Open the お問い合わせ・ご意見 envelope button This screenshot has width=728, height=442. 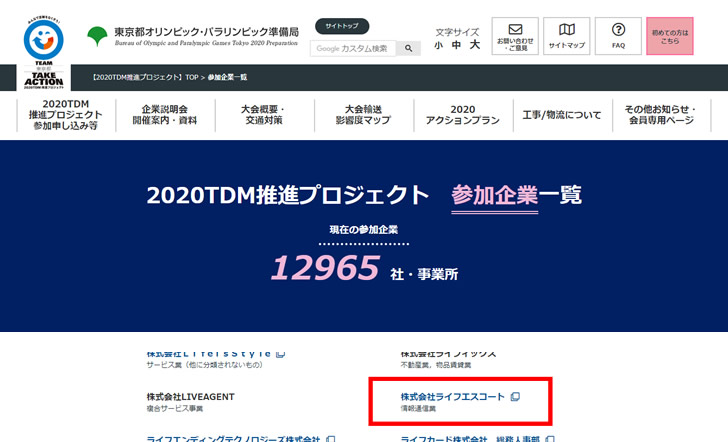point(515,36)
